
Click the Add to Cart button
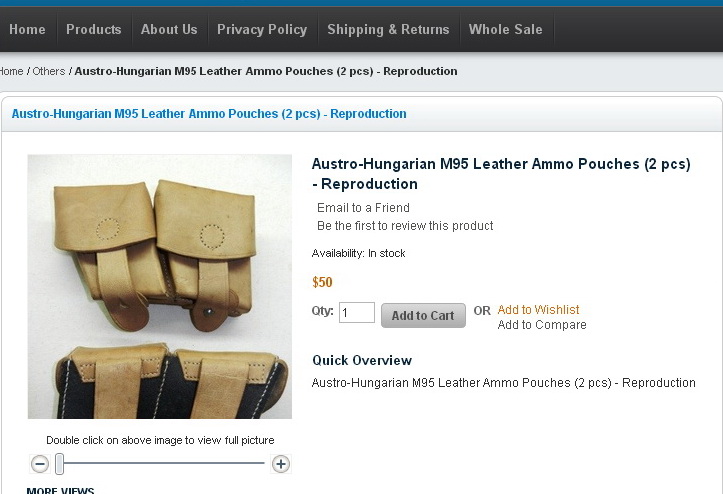(423, 315)
